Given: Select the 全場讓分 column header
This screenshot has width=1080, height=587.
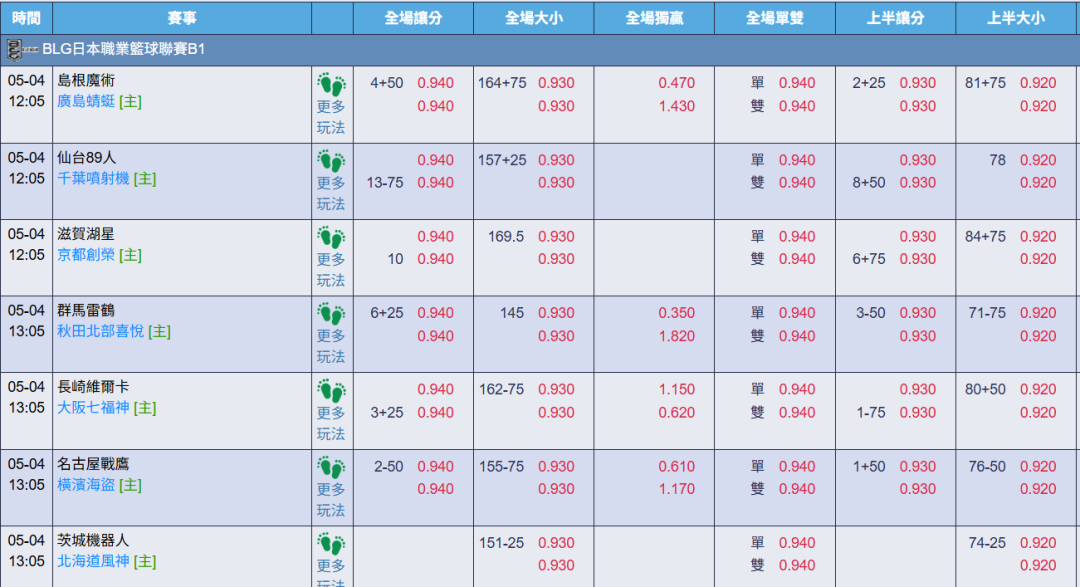Looking at the screenshot, I should (x=413, y=18).
